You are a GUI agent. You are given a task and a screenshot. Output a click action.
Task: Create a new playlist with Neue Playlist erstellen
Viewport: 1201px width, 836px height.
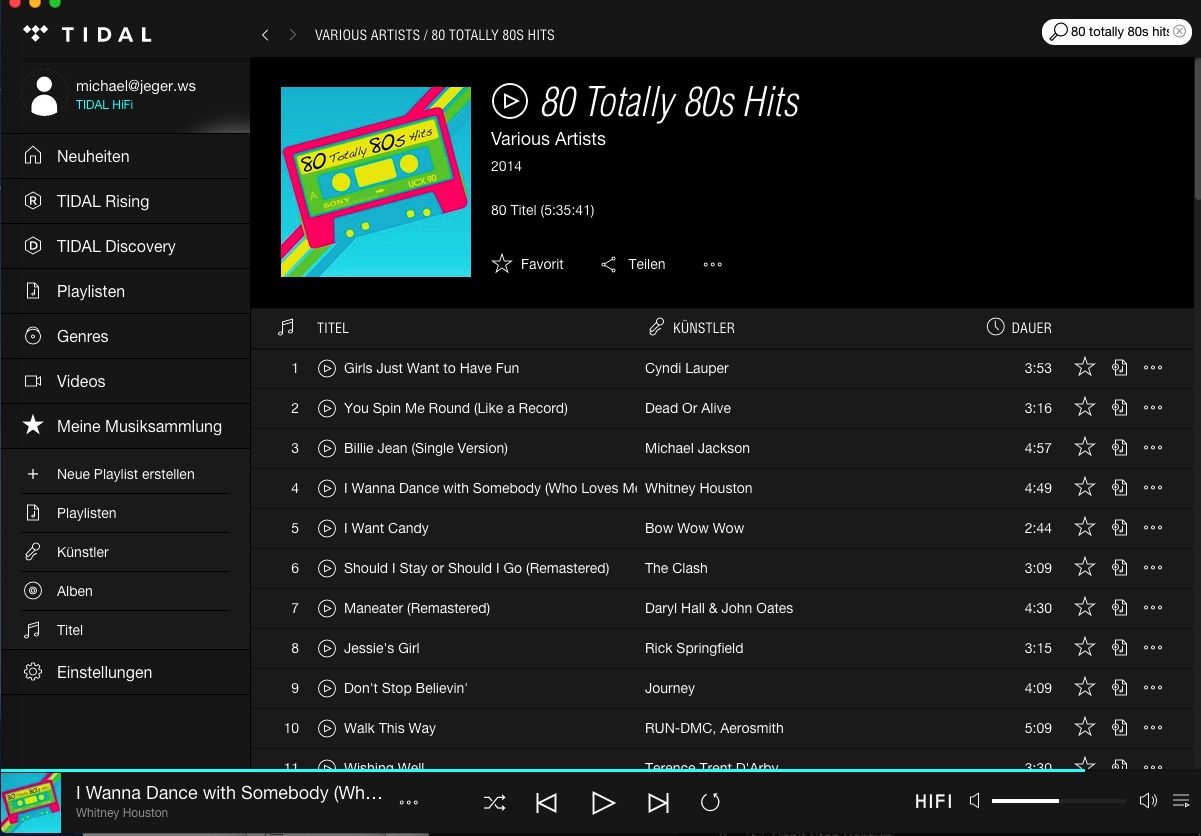coord(126,474)
